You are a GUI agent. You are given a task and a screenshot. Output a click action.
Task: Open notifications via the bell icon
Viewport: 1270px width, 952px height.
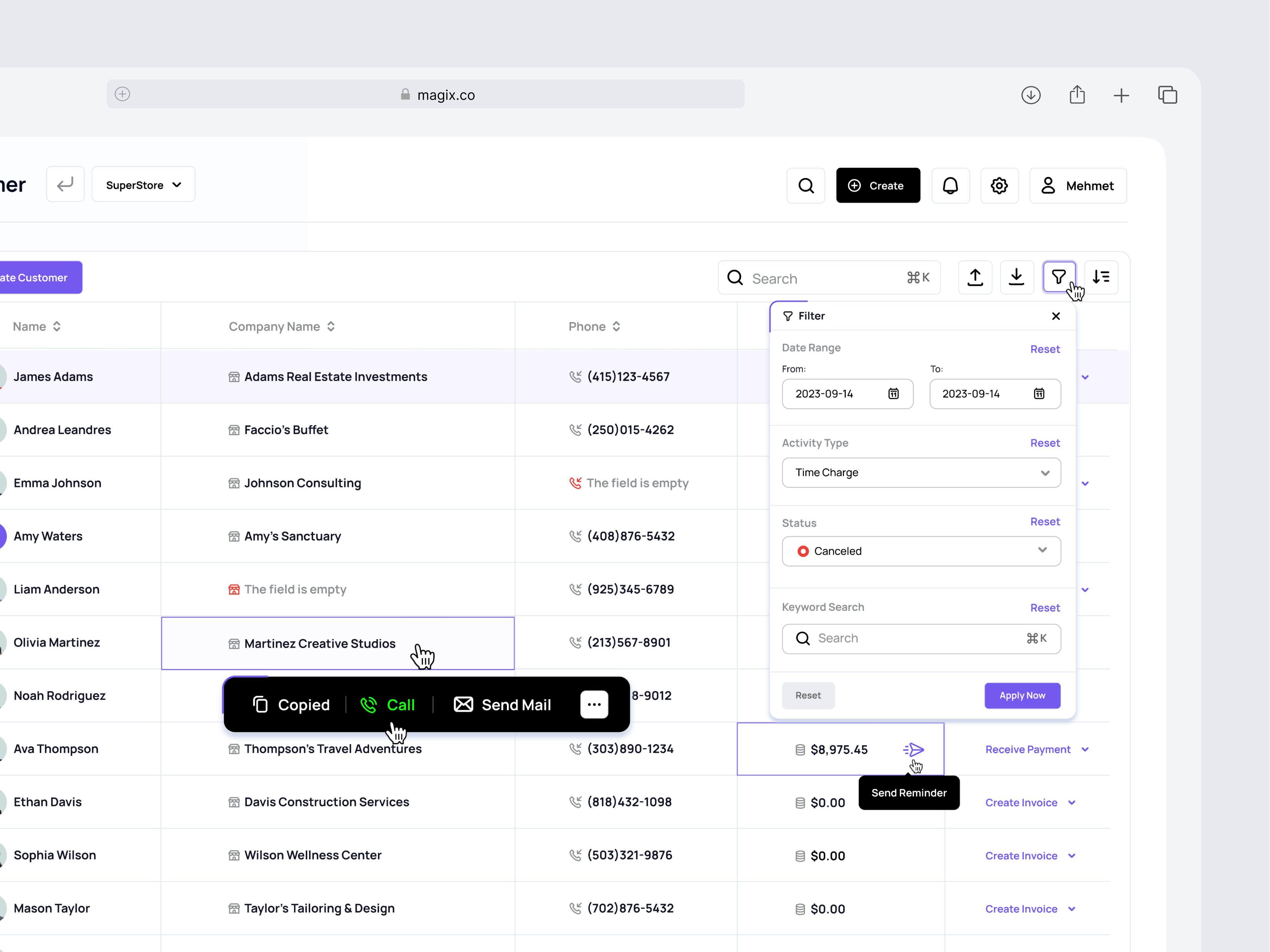(950, 185)
